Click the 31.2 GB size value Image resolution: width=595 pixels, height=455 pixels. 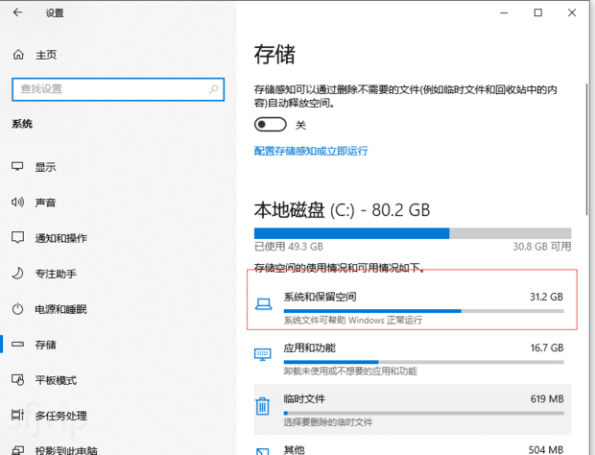pyautogui.click(x=546, y=297)
